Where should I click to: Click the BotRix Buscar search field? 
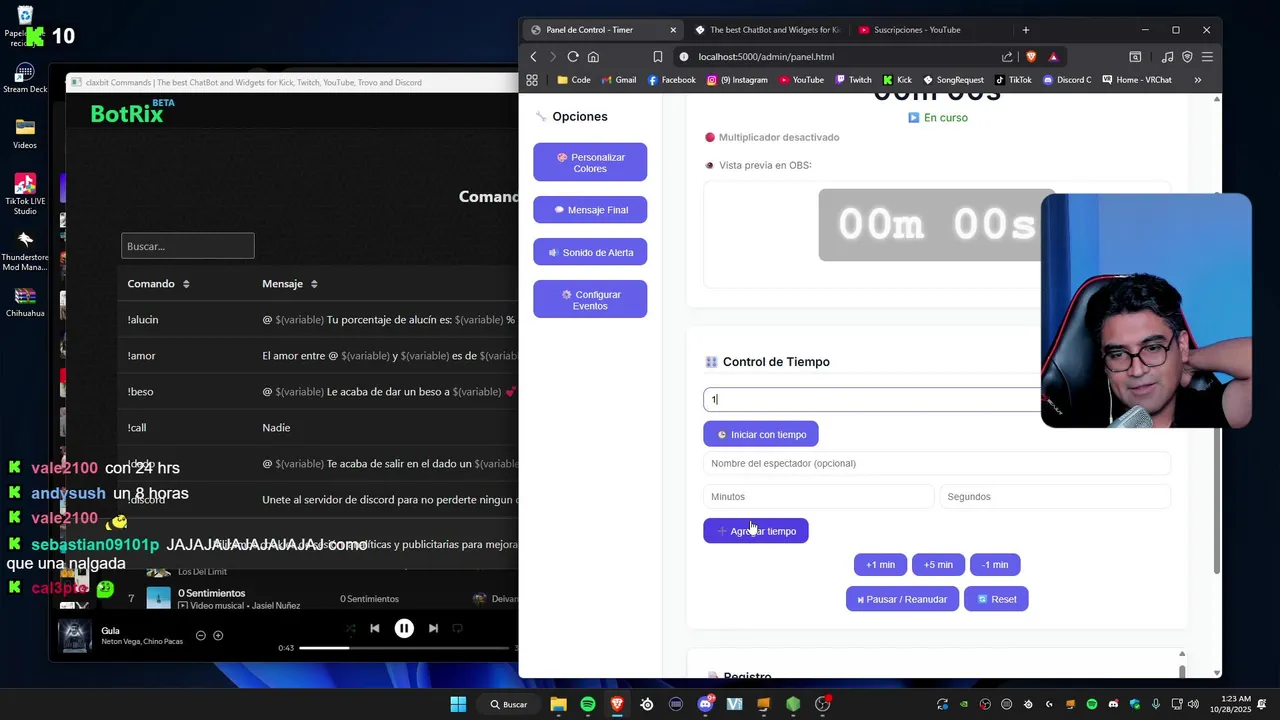click(x=188, y=246)
